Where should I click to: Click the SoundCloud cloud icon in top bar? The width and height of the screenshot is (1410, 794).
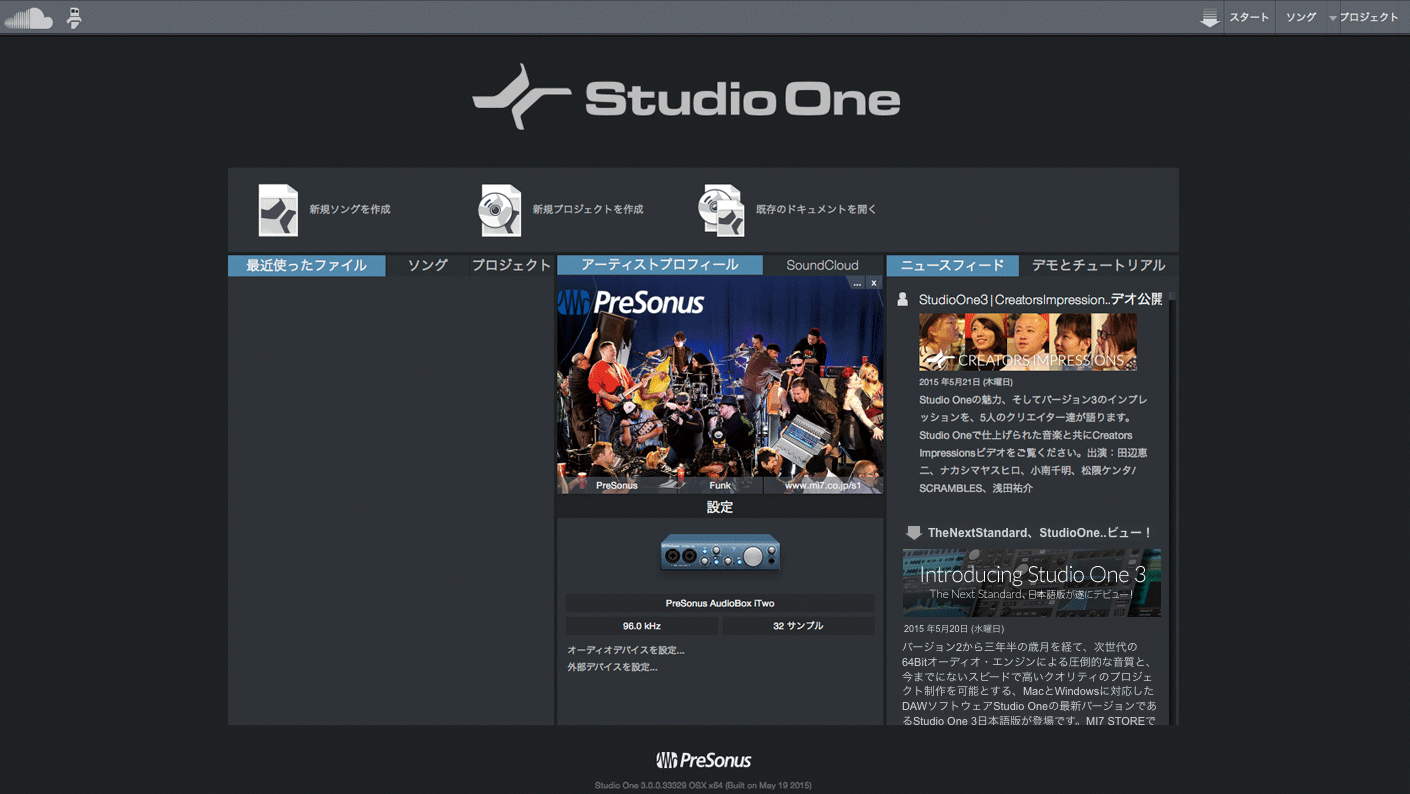(x=29, y=18)
